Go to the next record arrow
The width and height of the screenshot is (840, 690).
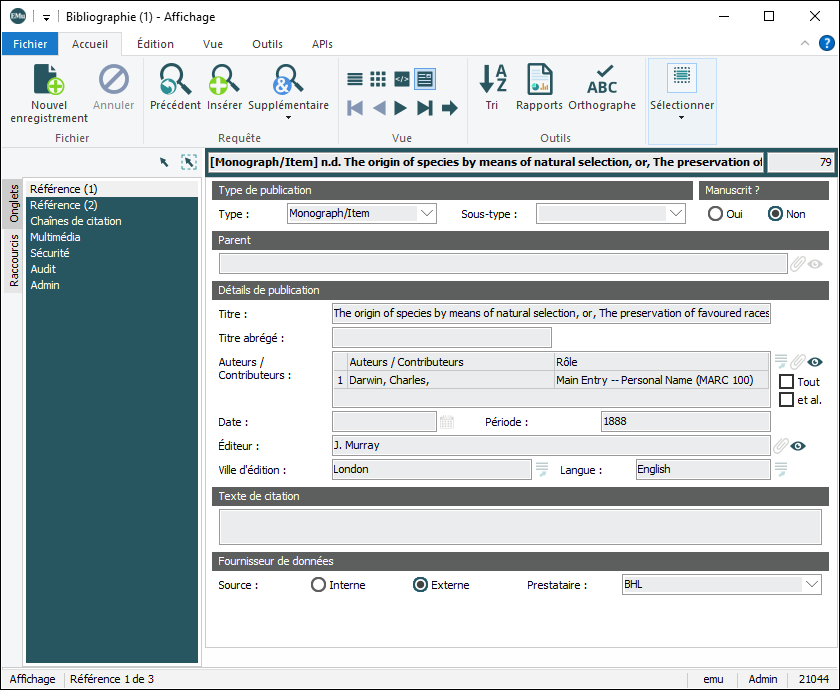point(400,108)
